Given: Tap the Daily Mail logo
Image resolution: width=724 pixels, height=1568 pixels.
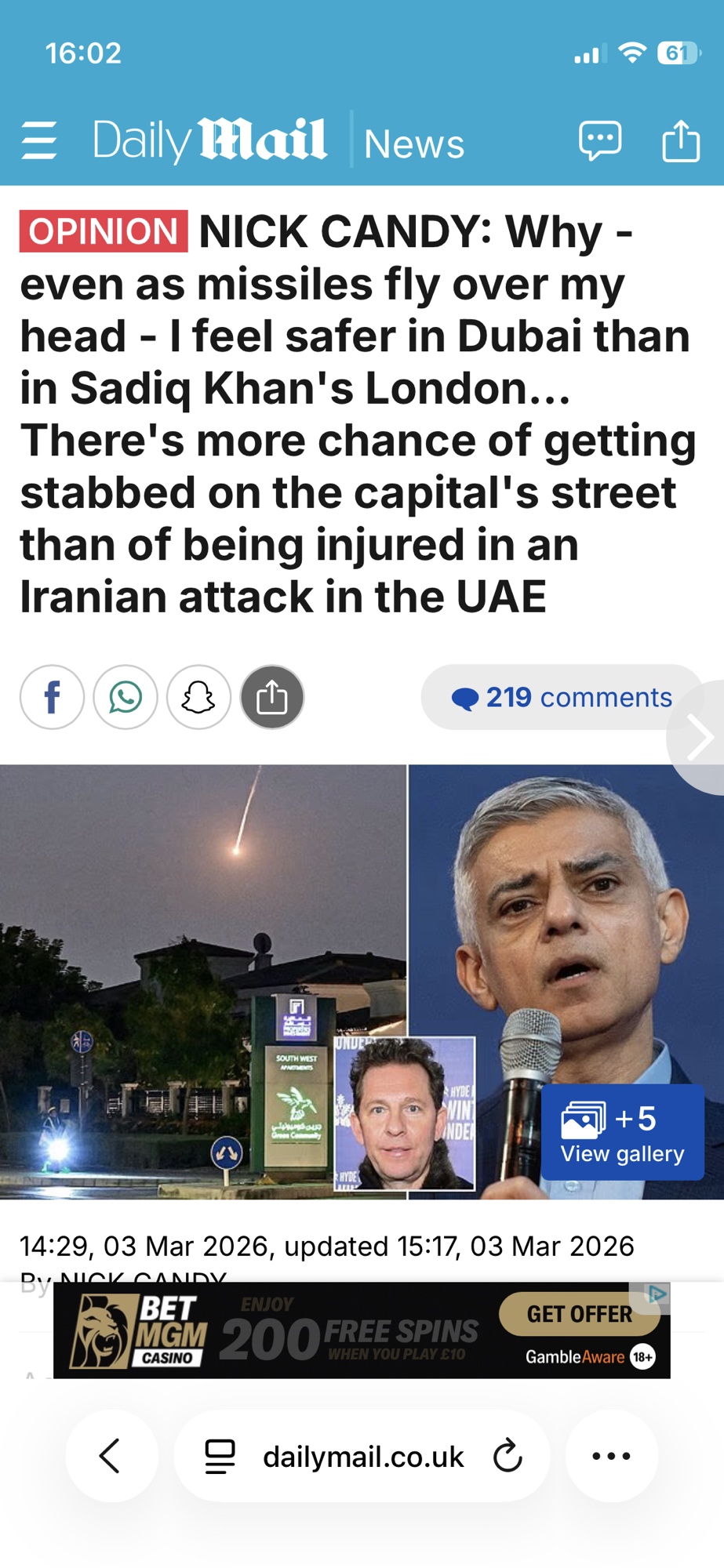Looking at the screenshot, I should point(209,140).
